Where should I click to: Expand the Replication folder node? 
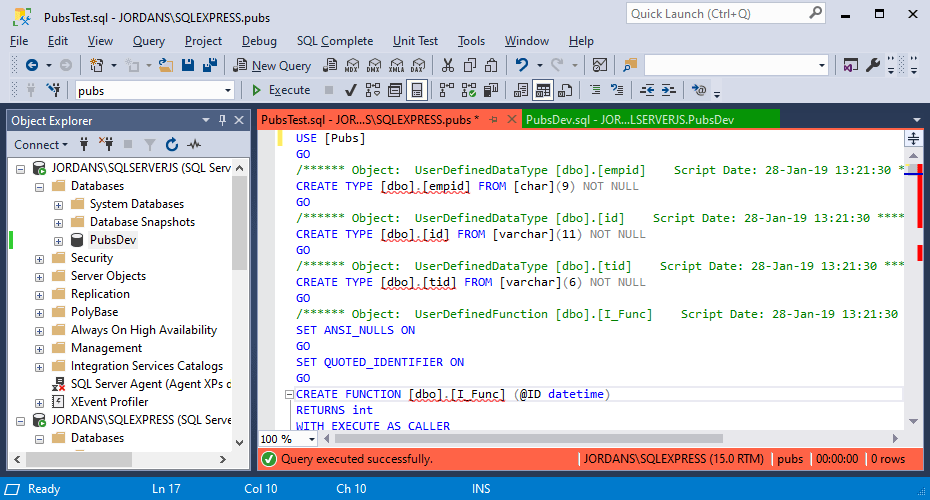(39, 295)
